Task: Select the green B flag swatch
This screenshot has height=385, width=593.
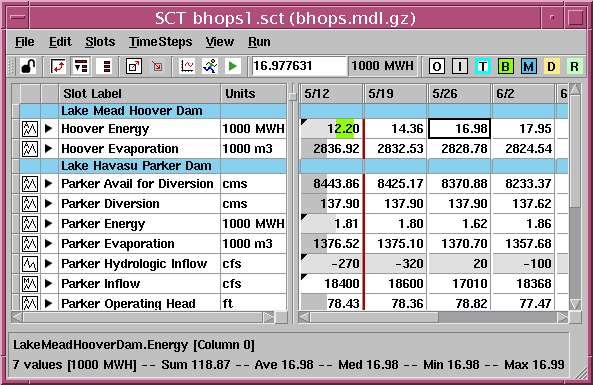Action: [x=506, y=67]
